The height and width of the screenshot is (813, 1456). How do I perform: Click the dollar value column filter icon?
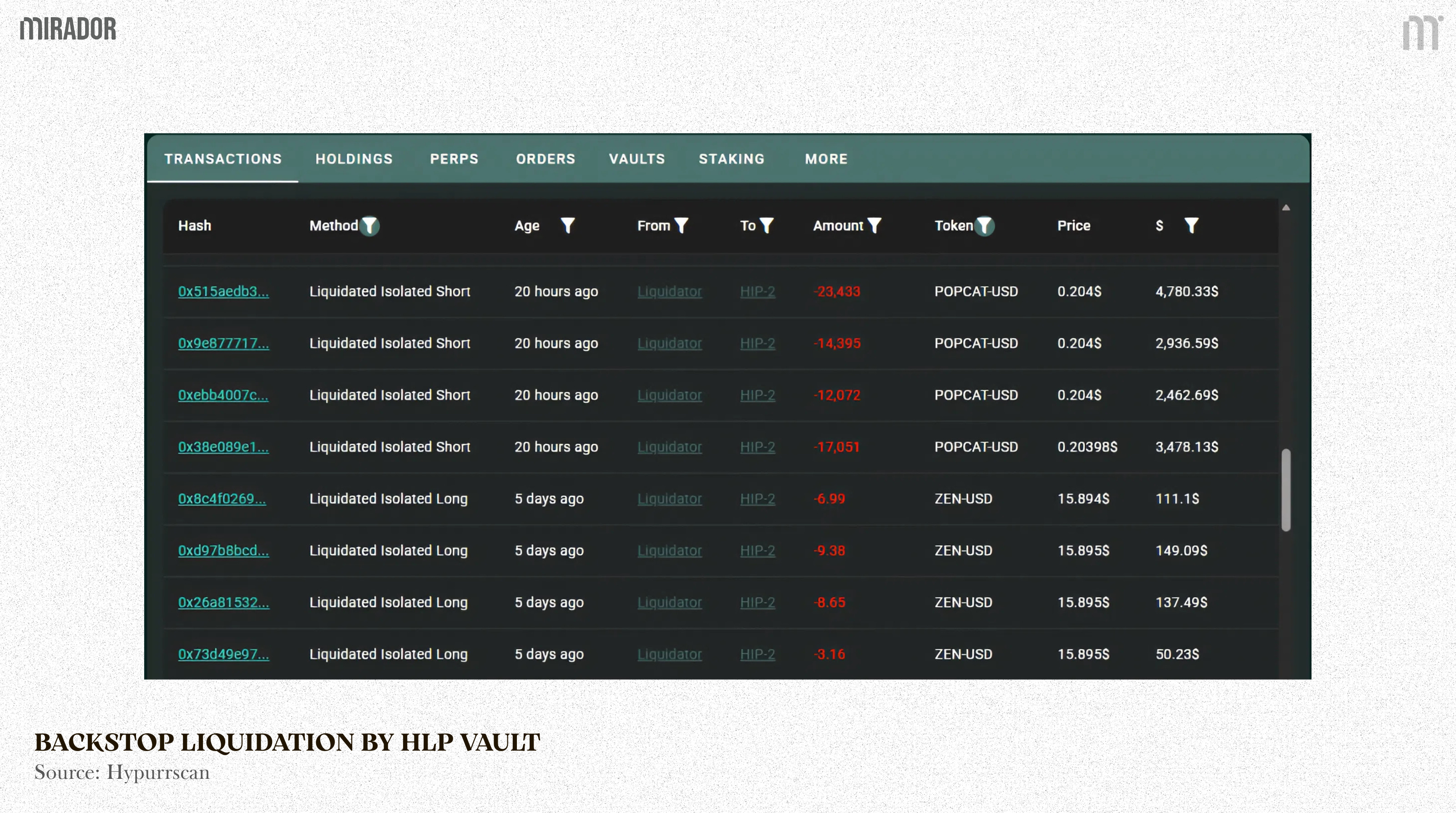click(1192, 226)
